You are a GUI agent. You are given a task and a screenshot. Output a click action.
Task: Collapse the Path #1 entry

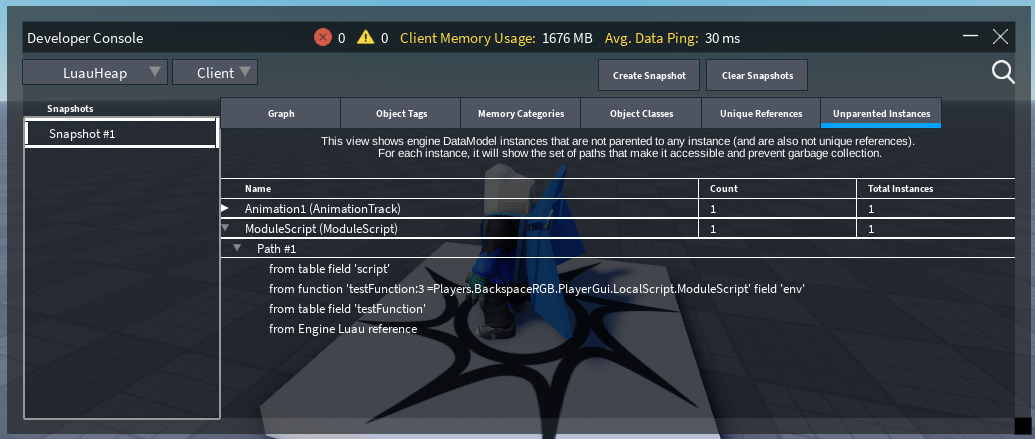click(x=237, y=249)
